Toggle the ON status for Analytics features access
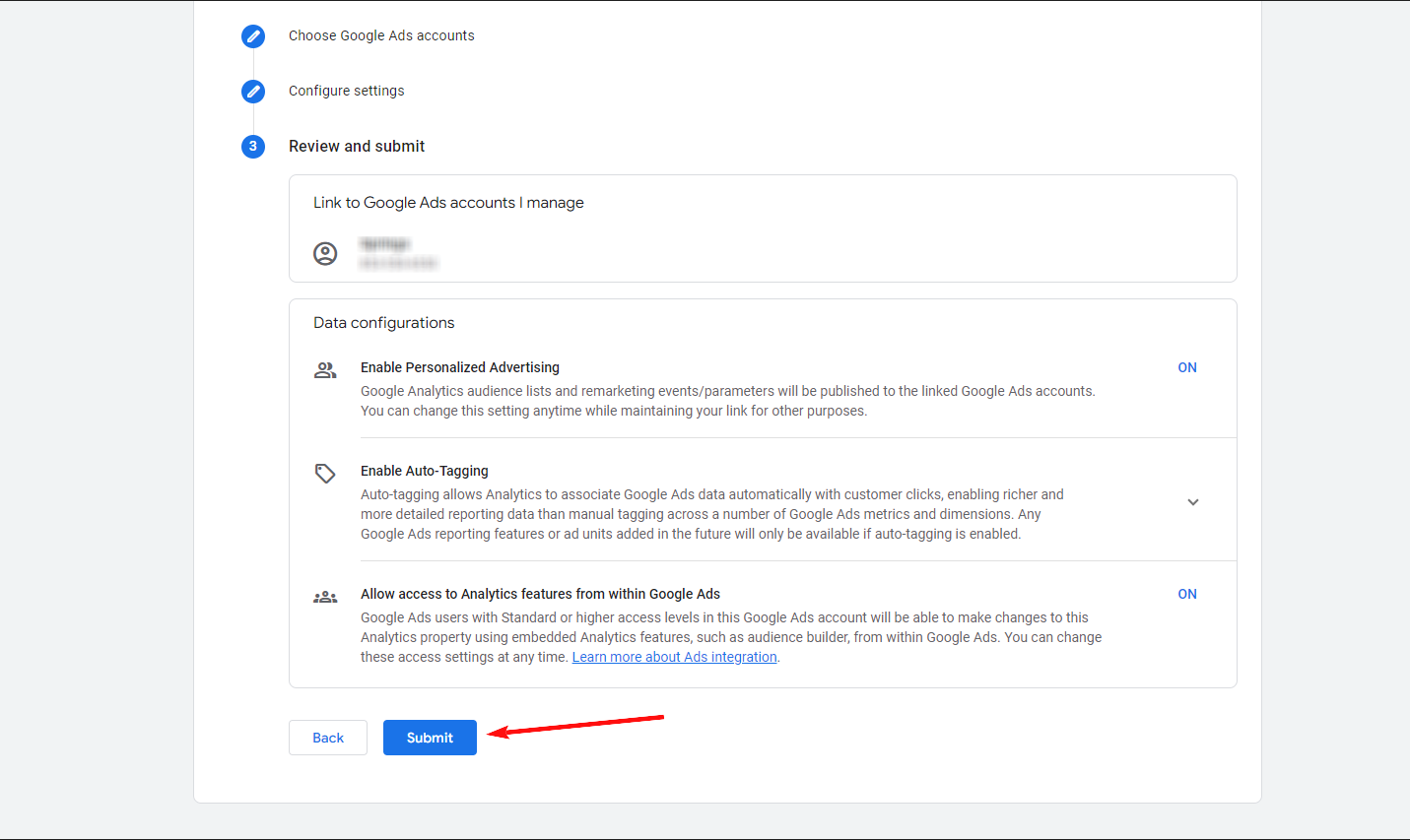 coord(1187,594)
